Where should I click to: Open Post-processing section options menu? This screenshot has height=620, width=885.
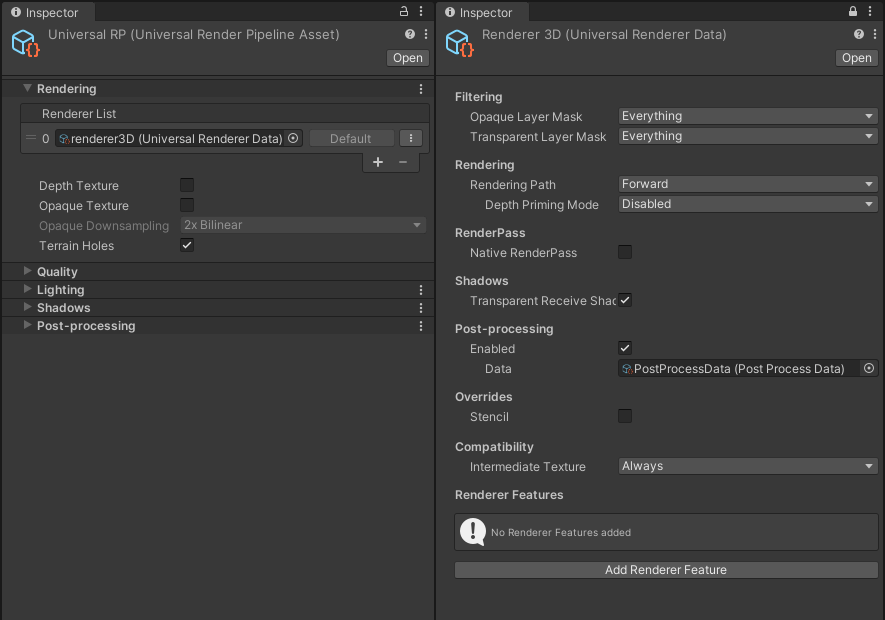click(x=421, y=326)
